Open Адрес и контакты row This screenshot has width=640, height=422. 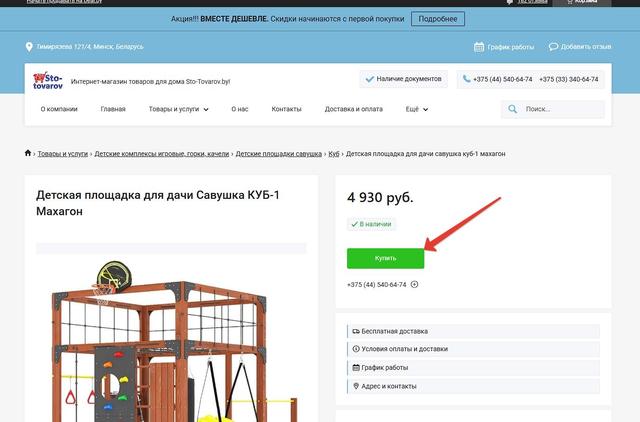pos(473,386)
